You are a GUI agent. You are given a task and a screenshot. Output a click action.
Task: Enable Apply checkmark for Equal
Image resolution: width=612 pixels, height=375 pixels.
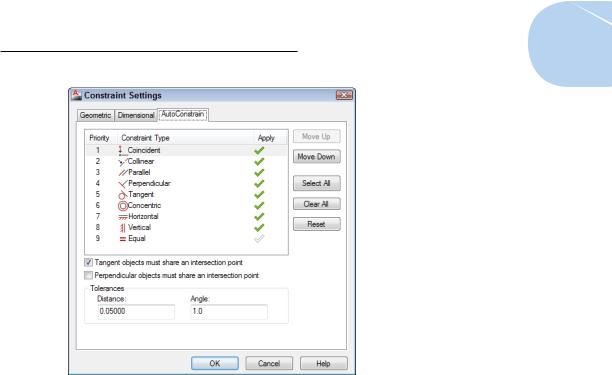[x=259, y=238]
